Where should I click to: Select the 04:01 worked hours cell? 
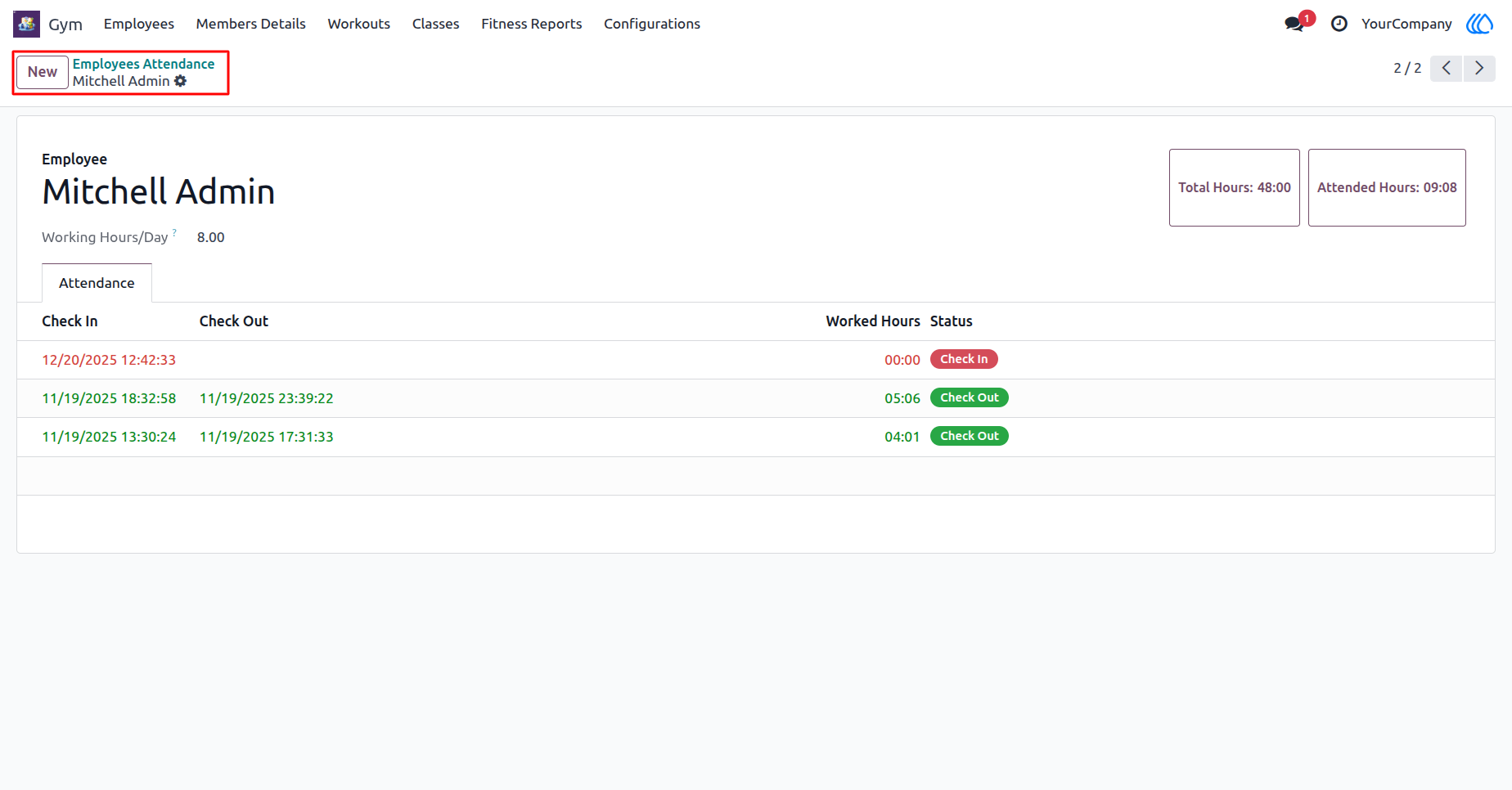coord(902,437)
